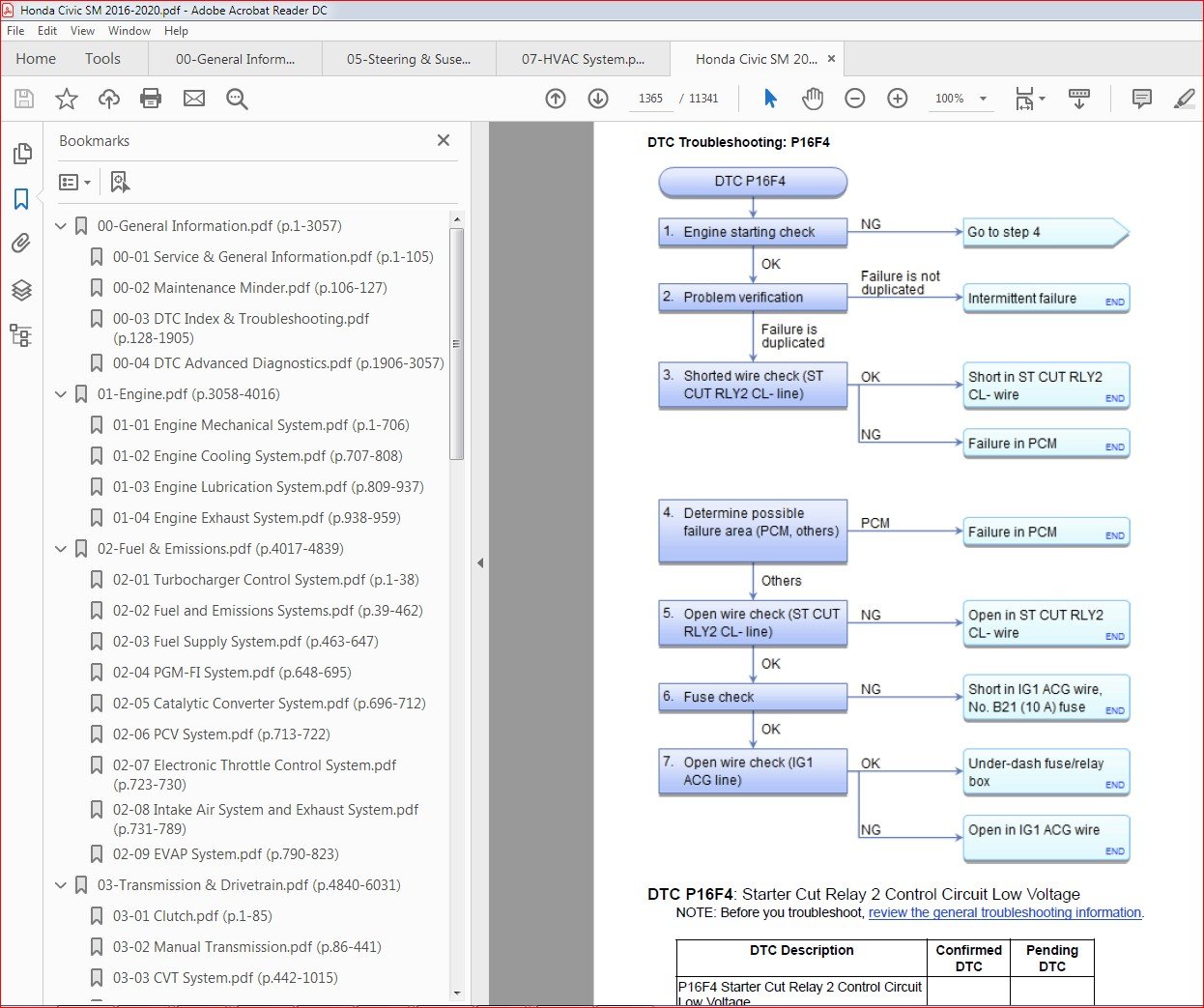Switch to the 00-General Inform... document tab
The image size is (1204, 1008).
click(235, 59)
